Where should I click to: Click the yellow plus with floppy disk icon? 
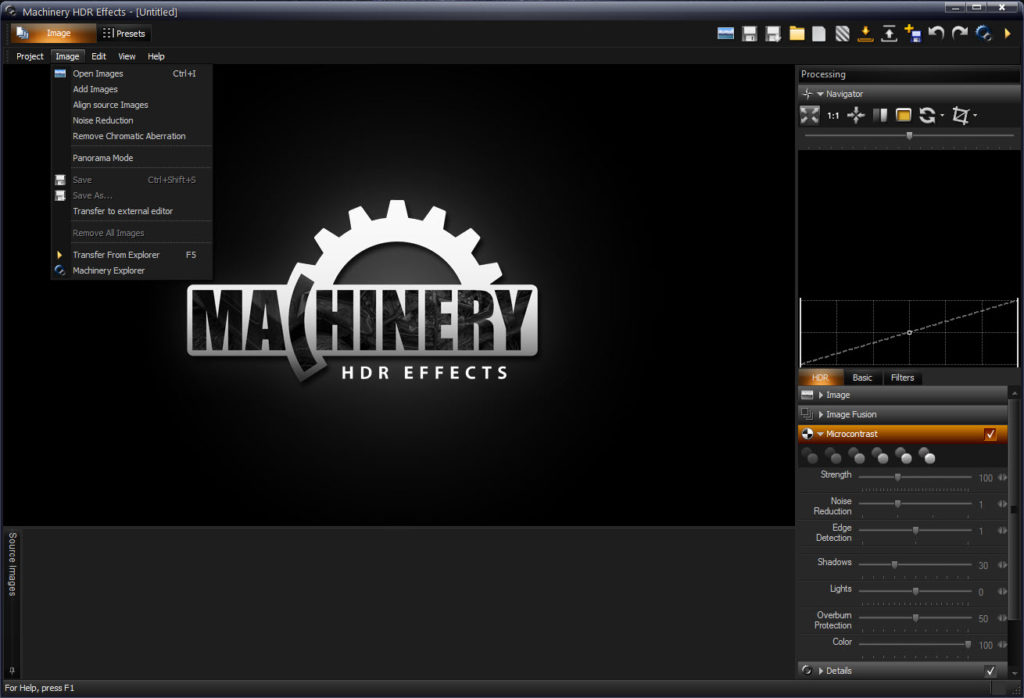(x=912, y=33)
